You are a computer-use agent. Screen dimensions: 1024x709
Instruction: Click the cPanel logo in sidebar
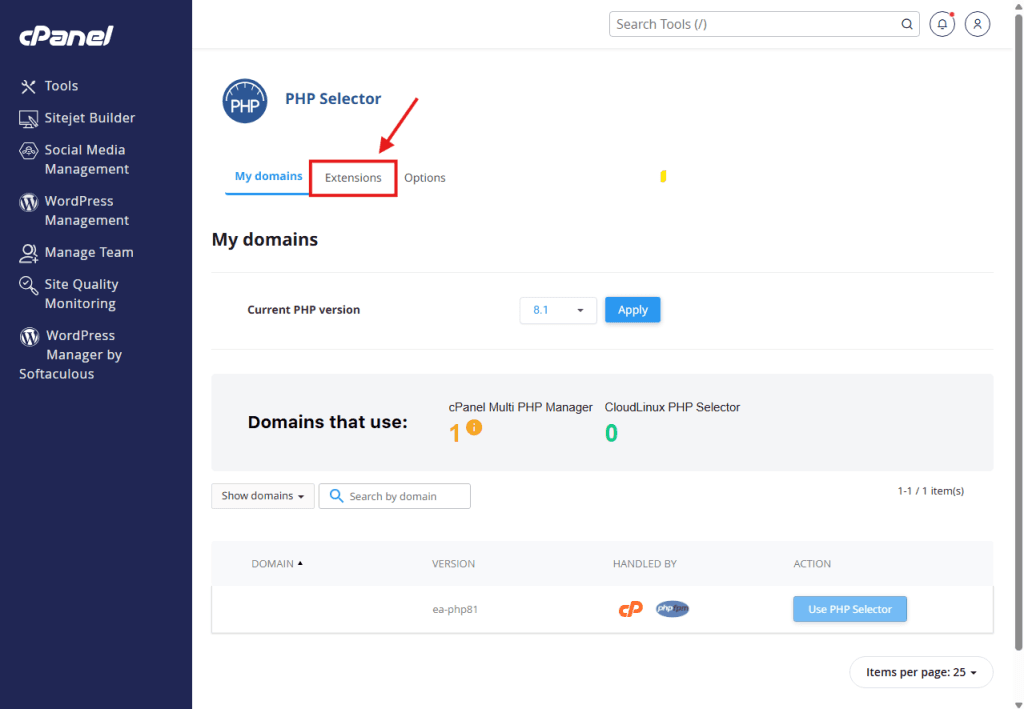pos(66,36)
